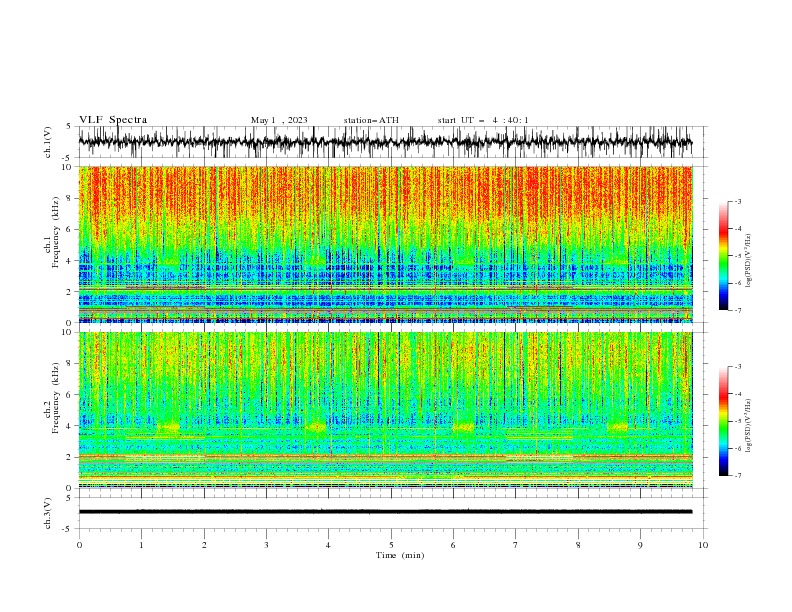Click the "Time (min)" axis title
This screenshot has height=612, width=792.
(400, 555)
